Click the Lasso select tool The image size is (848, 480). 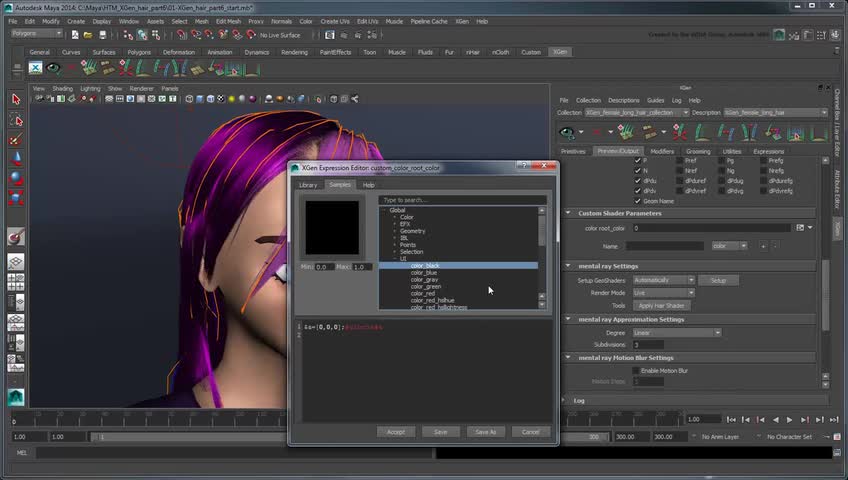16,119
